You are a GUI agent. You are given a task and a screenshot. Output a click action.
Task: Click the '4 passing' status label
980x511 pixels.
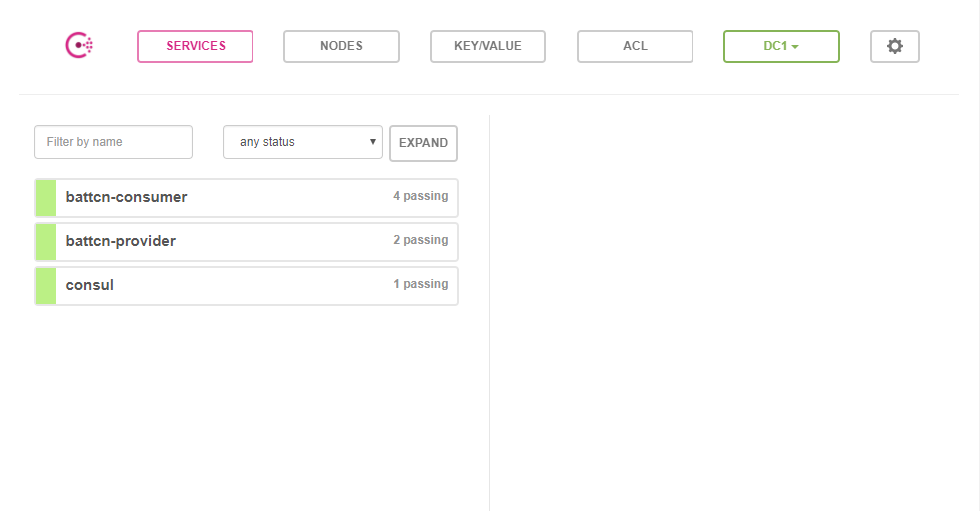(x=420, y=196)
